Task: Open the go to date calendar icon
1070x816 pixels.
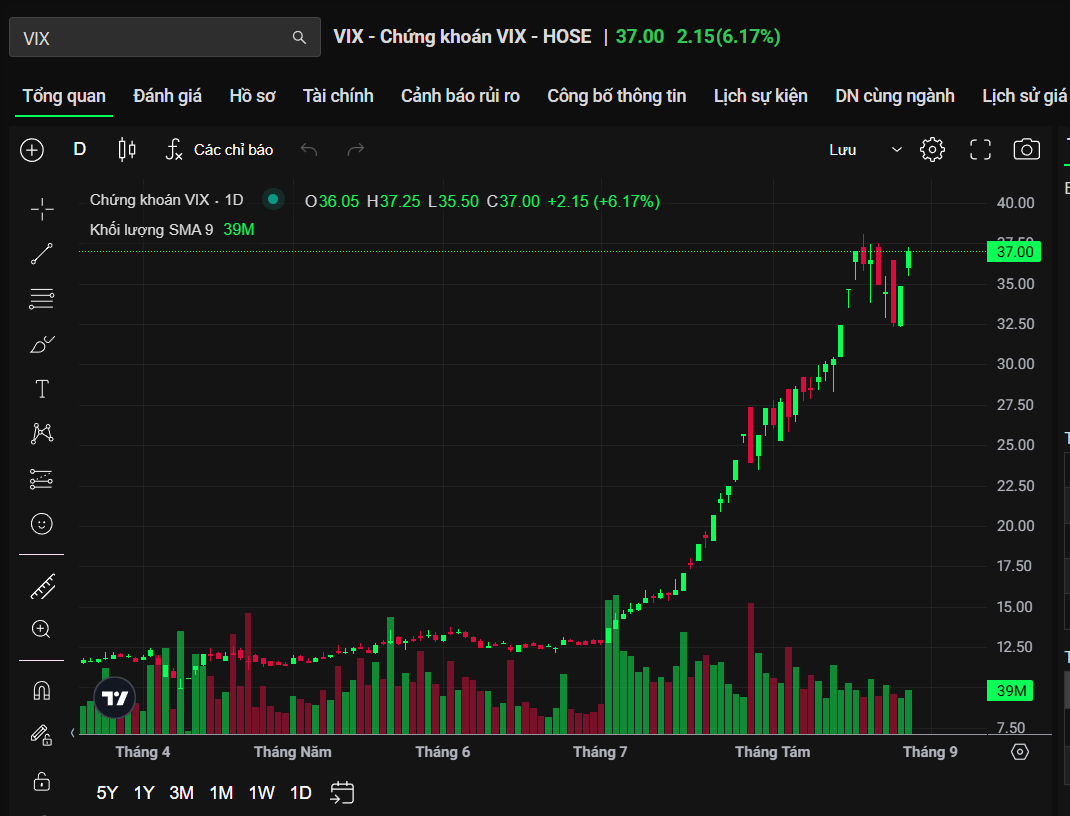Action: coord(342,793)
